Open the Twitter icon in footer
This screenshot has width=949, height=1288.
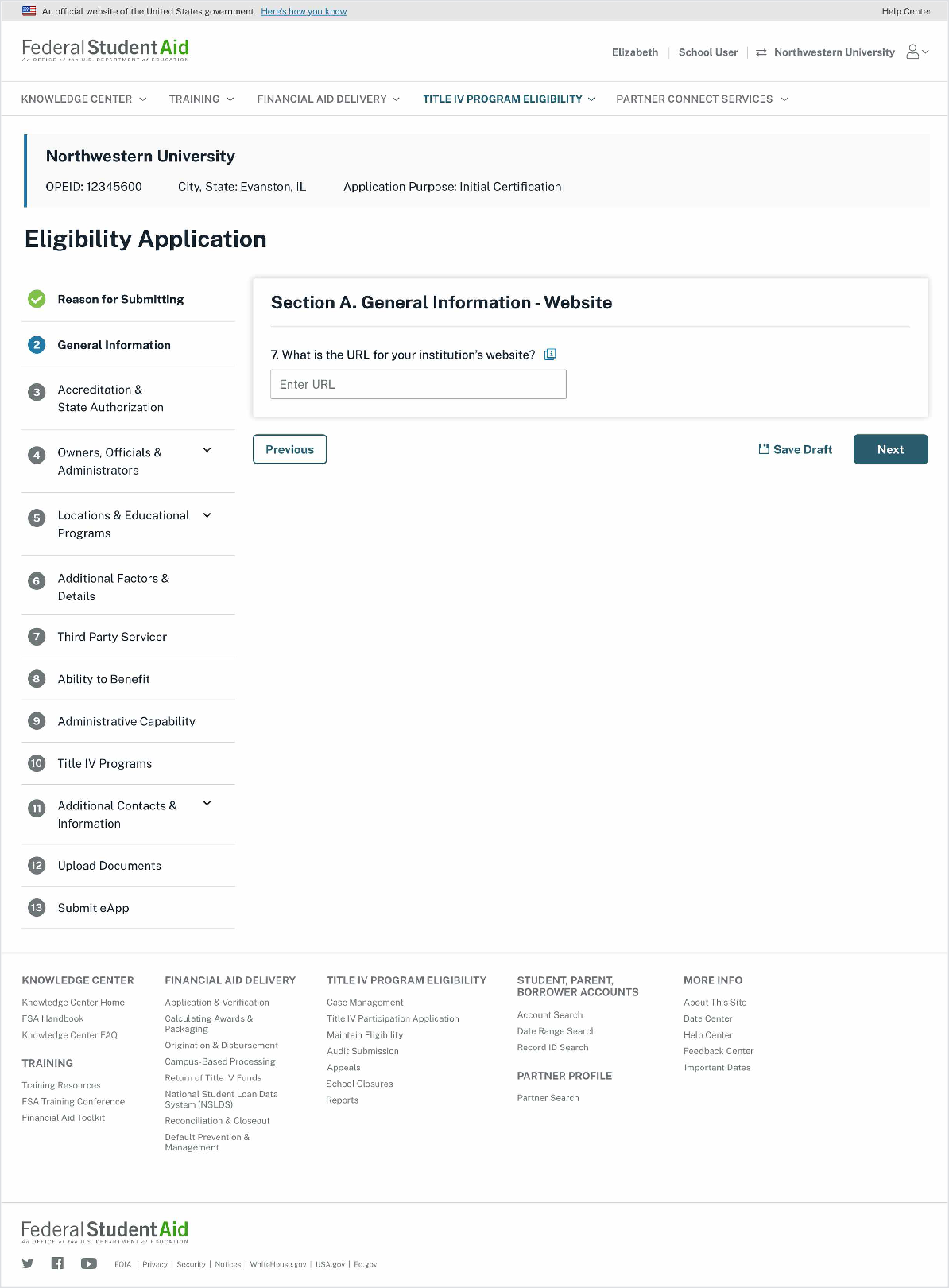pos(28,1263)
